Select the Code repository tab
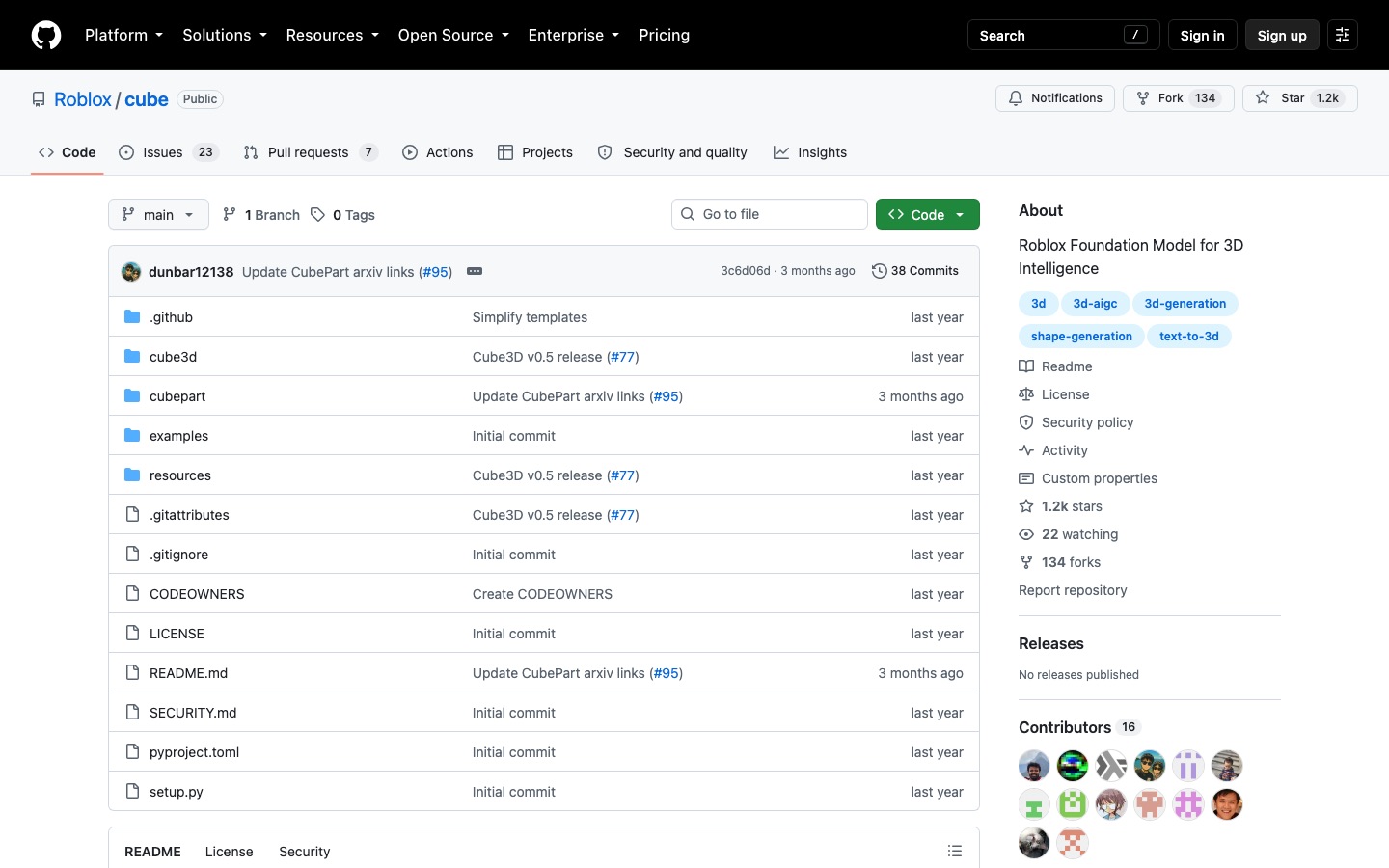Viewport: 1389px width, 868px height. point(68,152)
